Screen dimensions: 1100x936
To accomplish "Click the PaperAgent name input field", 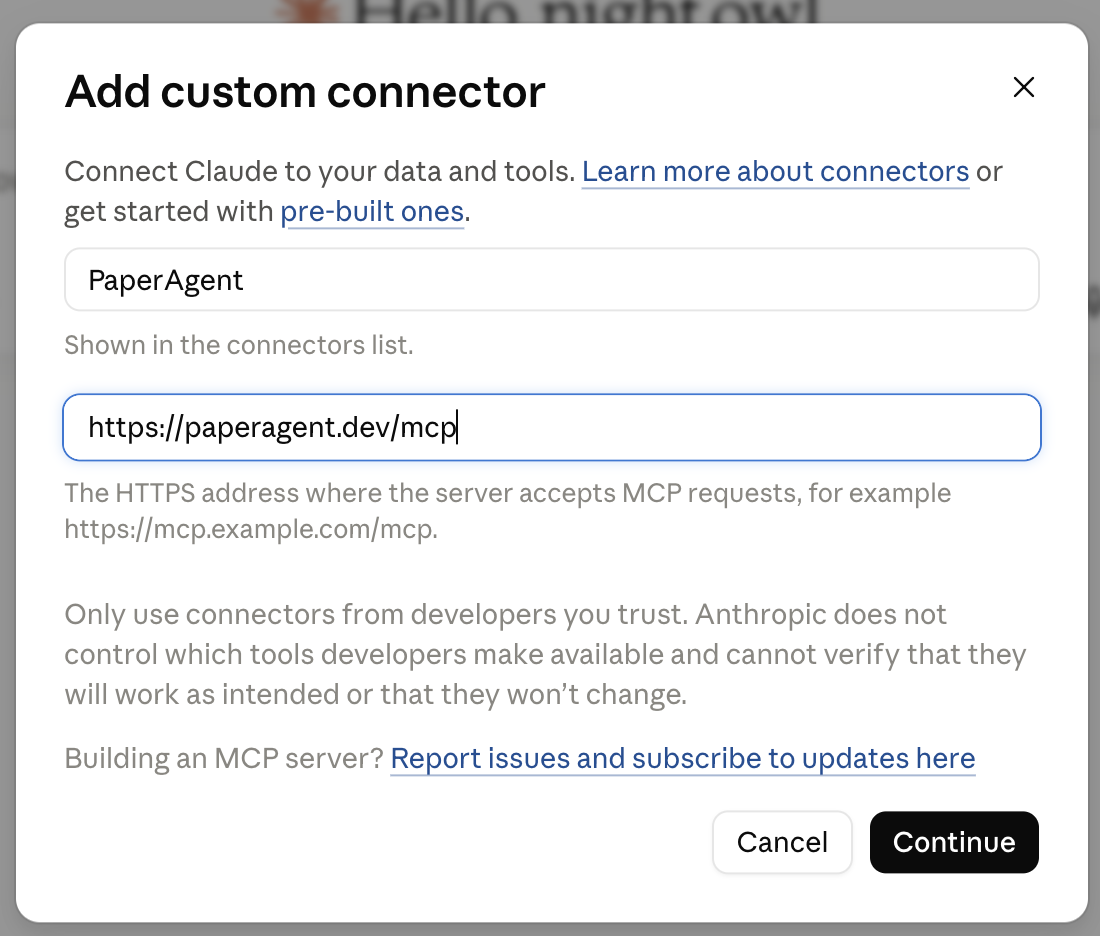I will coord(551,280).
